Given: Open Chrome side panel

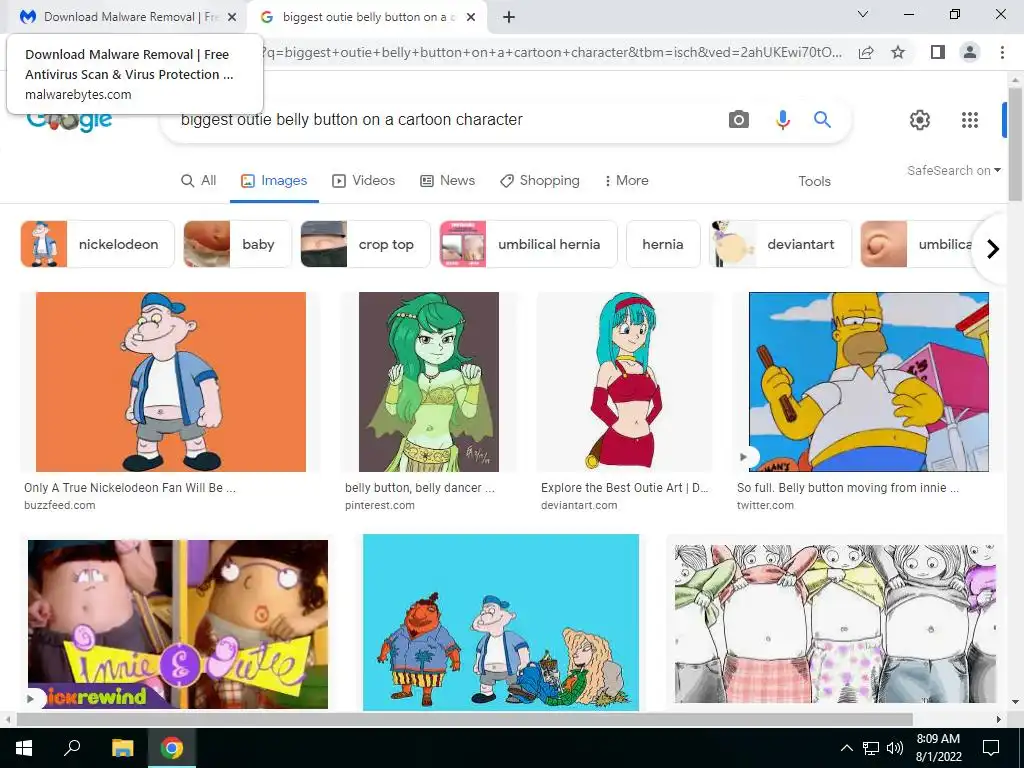Looking at the screenshot, I should pos(938,52).
